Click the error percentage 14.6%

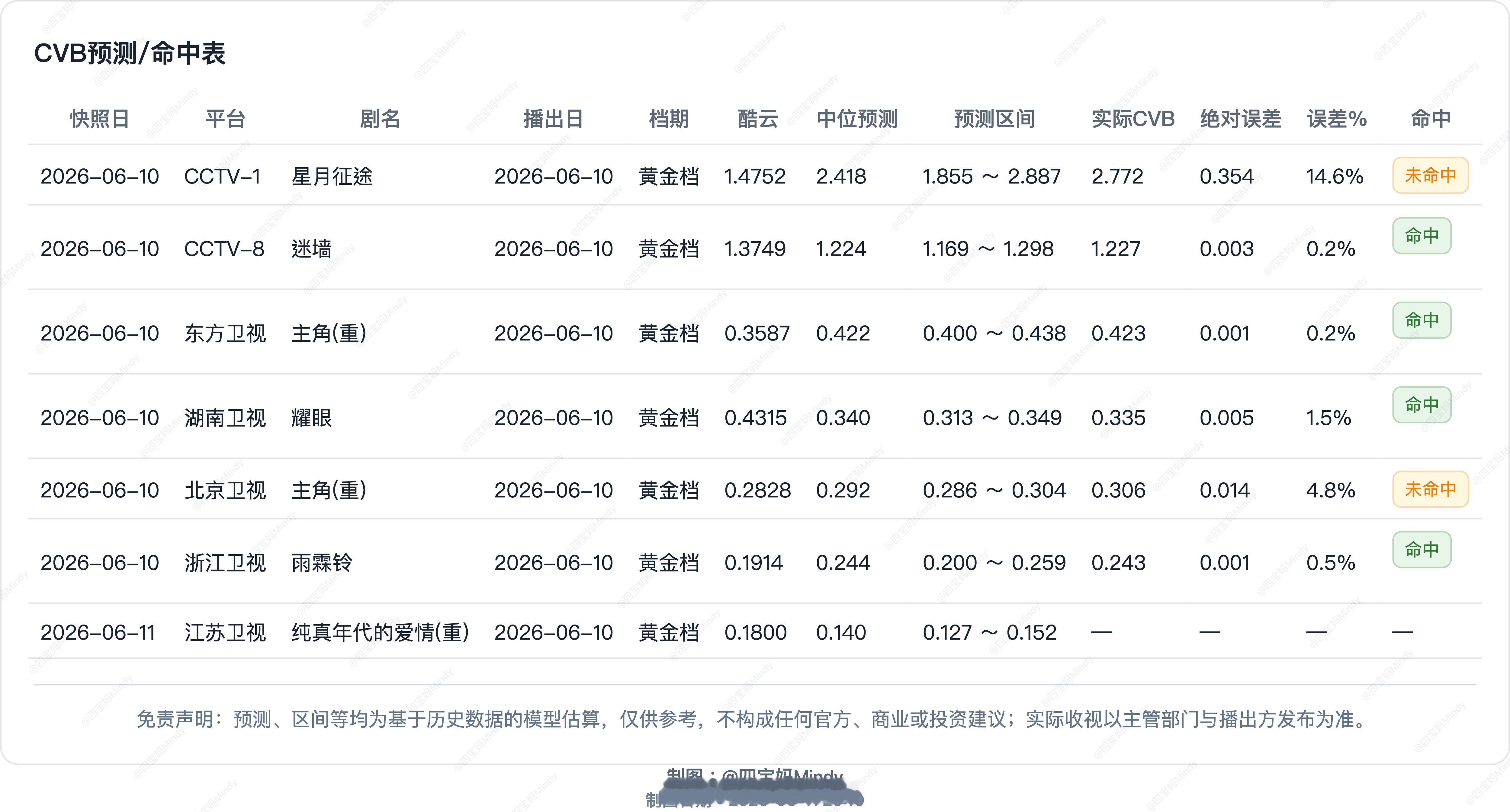click(x=1335, y=176)
